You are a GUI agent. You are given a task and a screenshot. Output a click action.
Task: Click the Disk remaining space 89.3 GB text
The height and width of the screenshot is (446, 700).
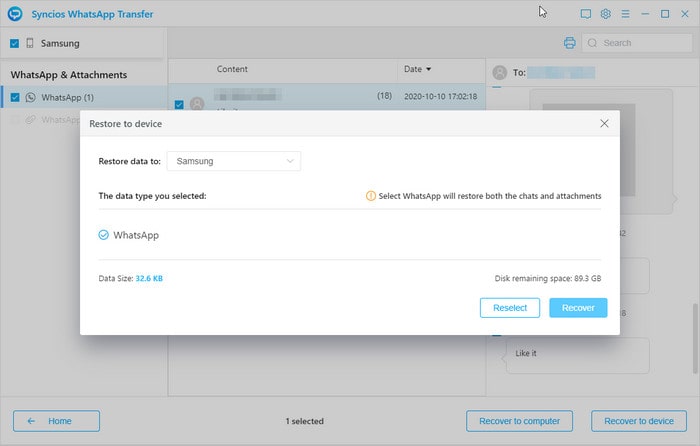click(548, 278)
